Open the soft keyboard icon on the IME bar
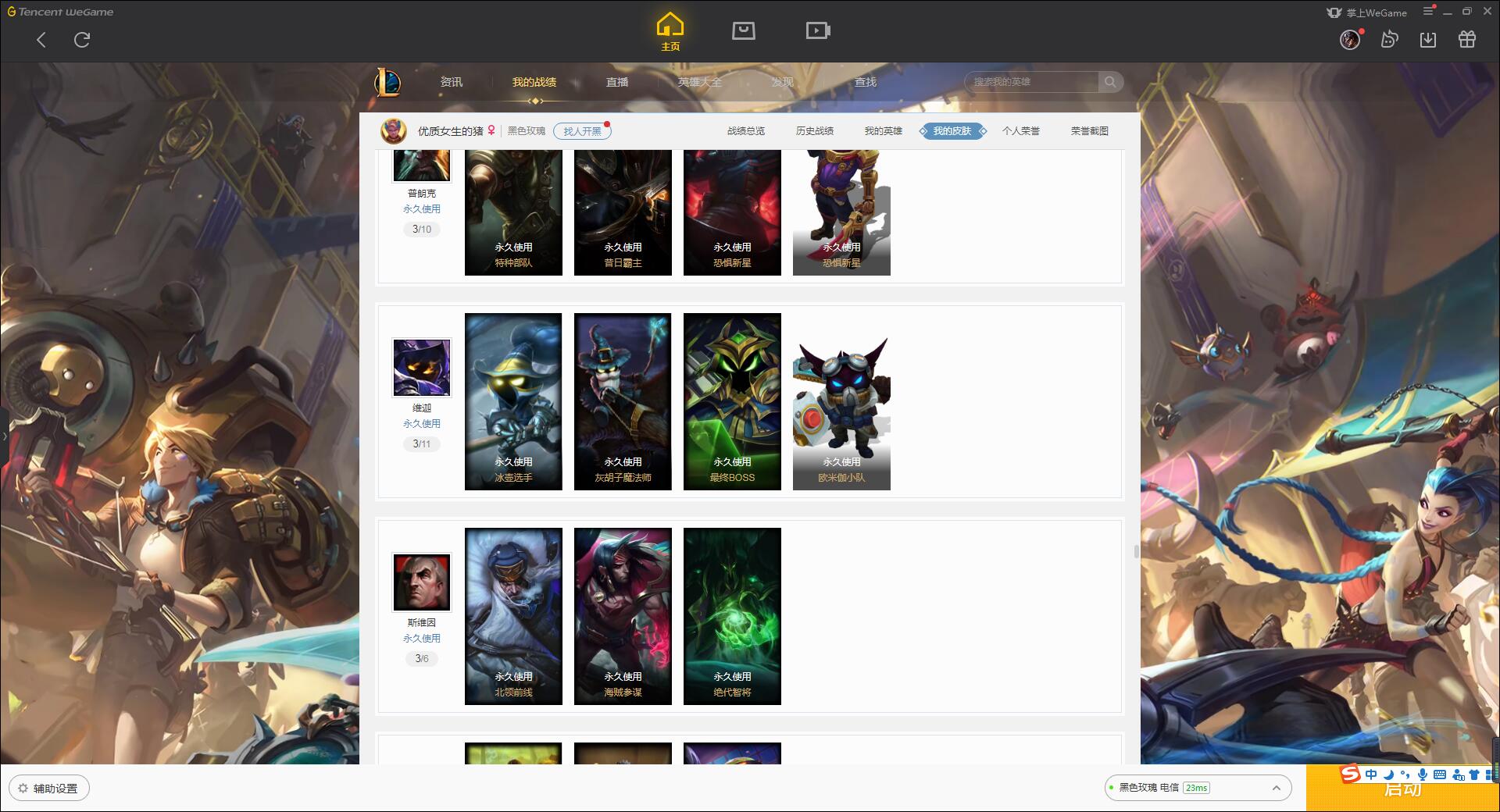Image resolution: width=1500 pixels, height=812 pixels. pos(1440,775)
